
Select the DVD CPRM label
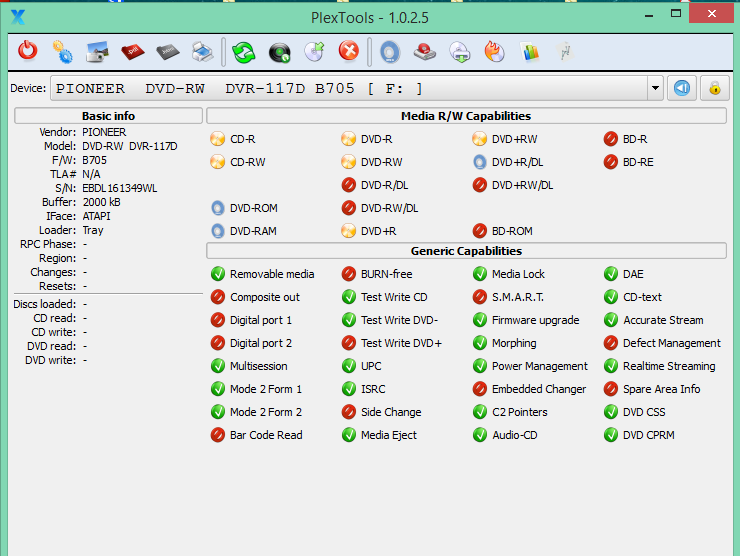pyautogui.click(x=648, y=435)
